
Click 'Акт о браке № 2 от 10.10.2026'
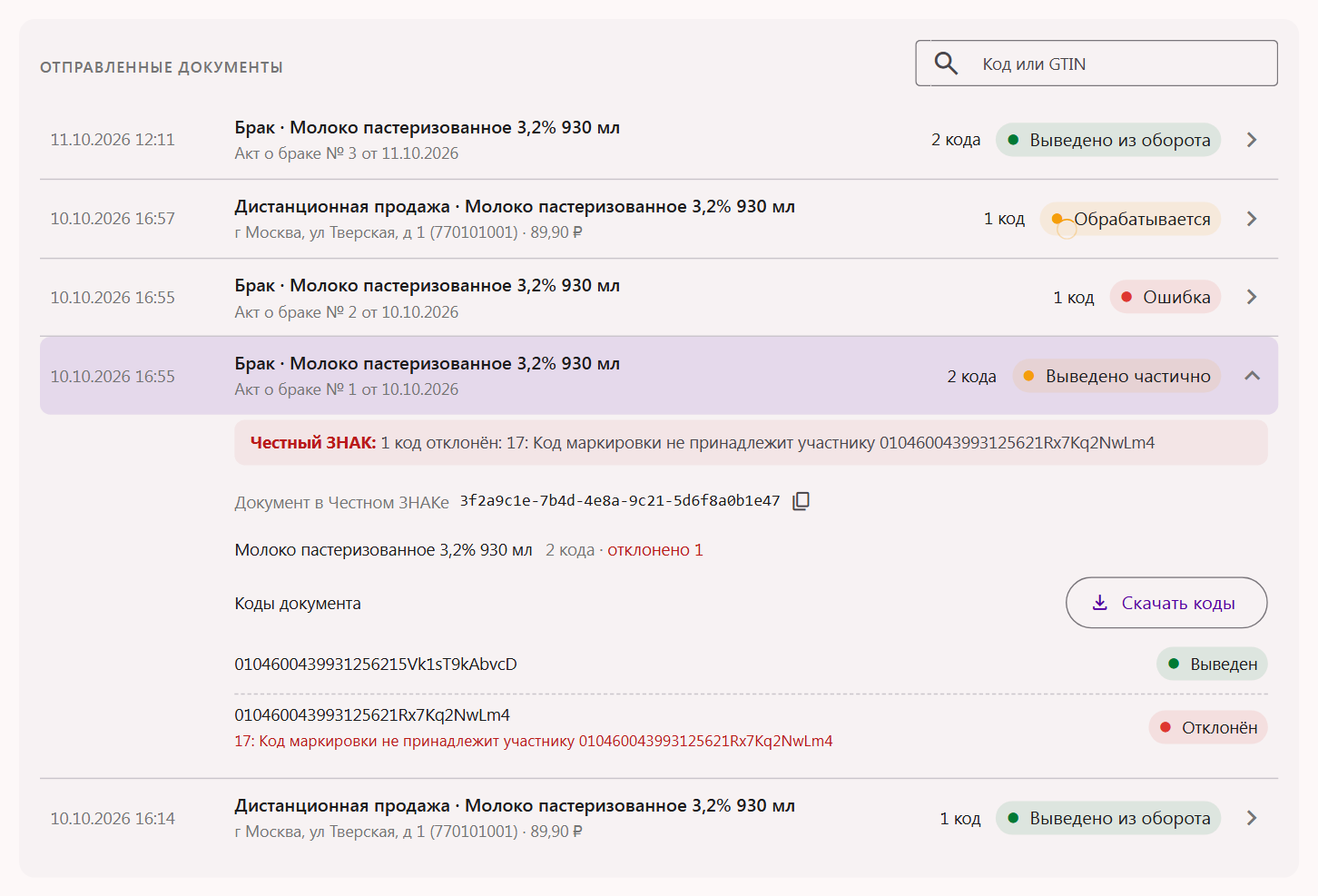[347, 312]
